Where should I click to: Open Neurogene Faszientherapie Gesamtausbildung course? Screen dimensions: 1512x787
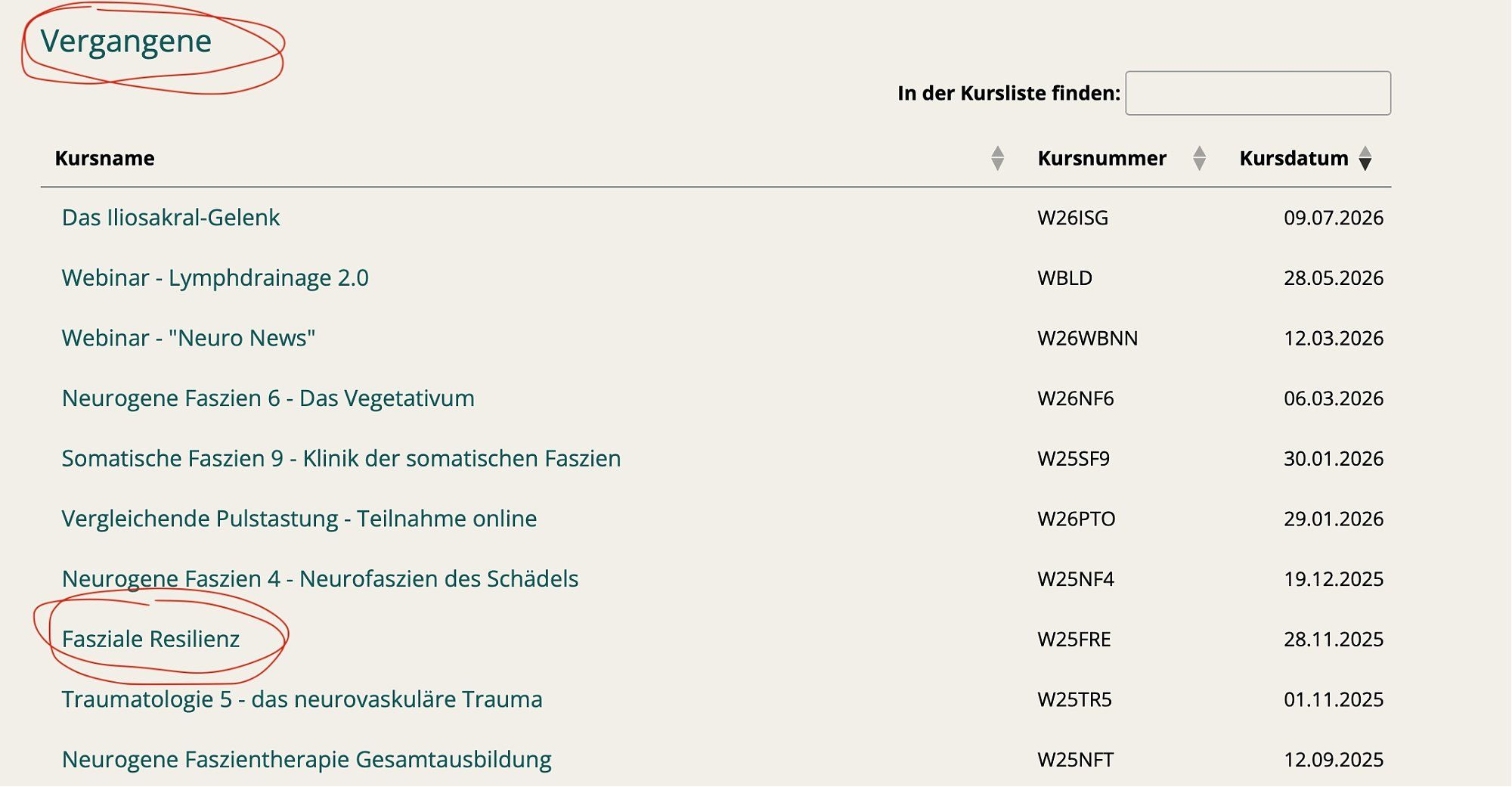(306, 760)
